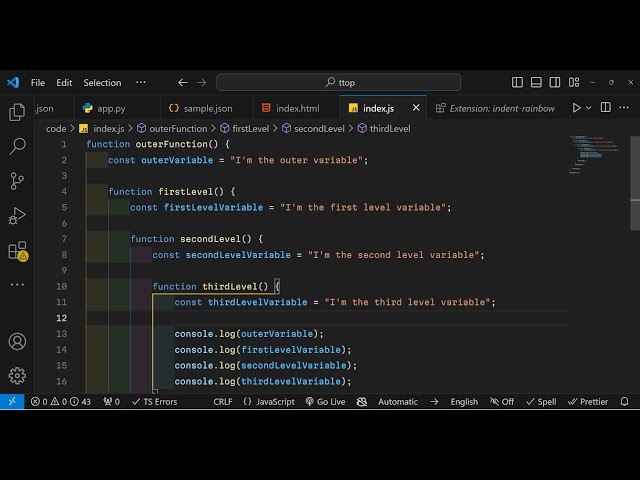Expand the outerFunction breadcrumb item
The width and height of the screenshot is (640, 480).
tap(171, 129)
